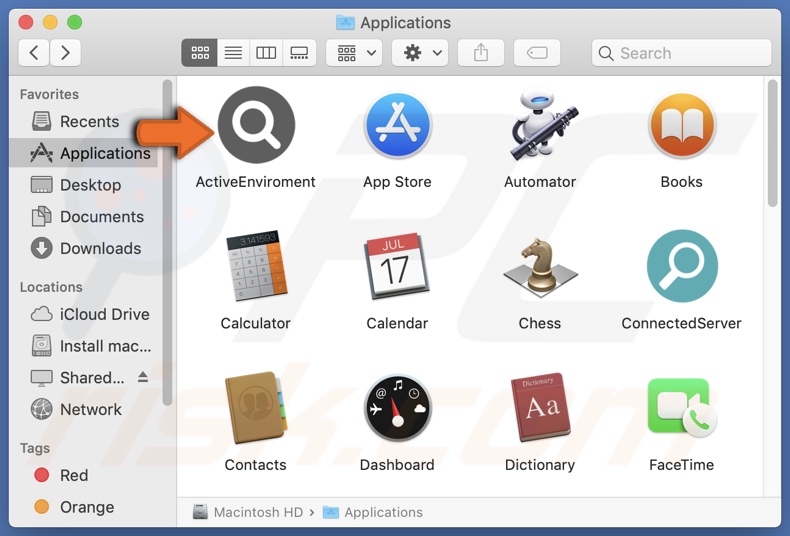Open the ActiveEnviroment app icon
Screen dimensions: 790x536
256,125
